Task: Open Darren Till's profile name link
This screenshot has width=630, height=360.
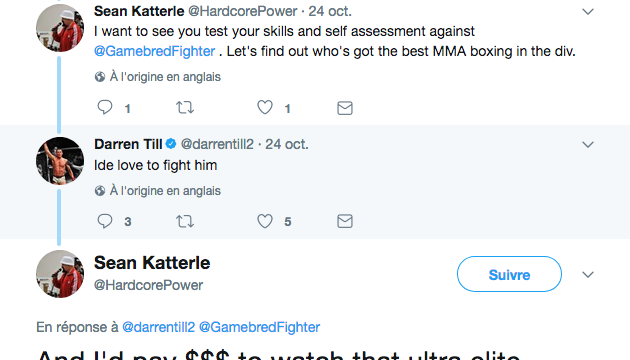Action: coord(128,144)
